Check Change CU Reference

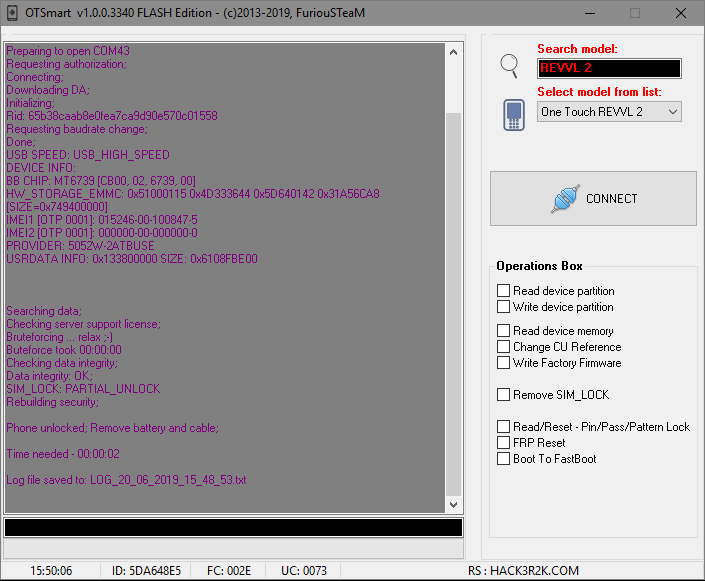point(503,347)
